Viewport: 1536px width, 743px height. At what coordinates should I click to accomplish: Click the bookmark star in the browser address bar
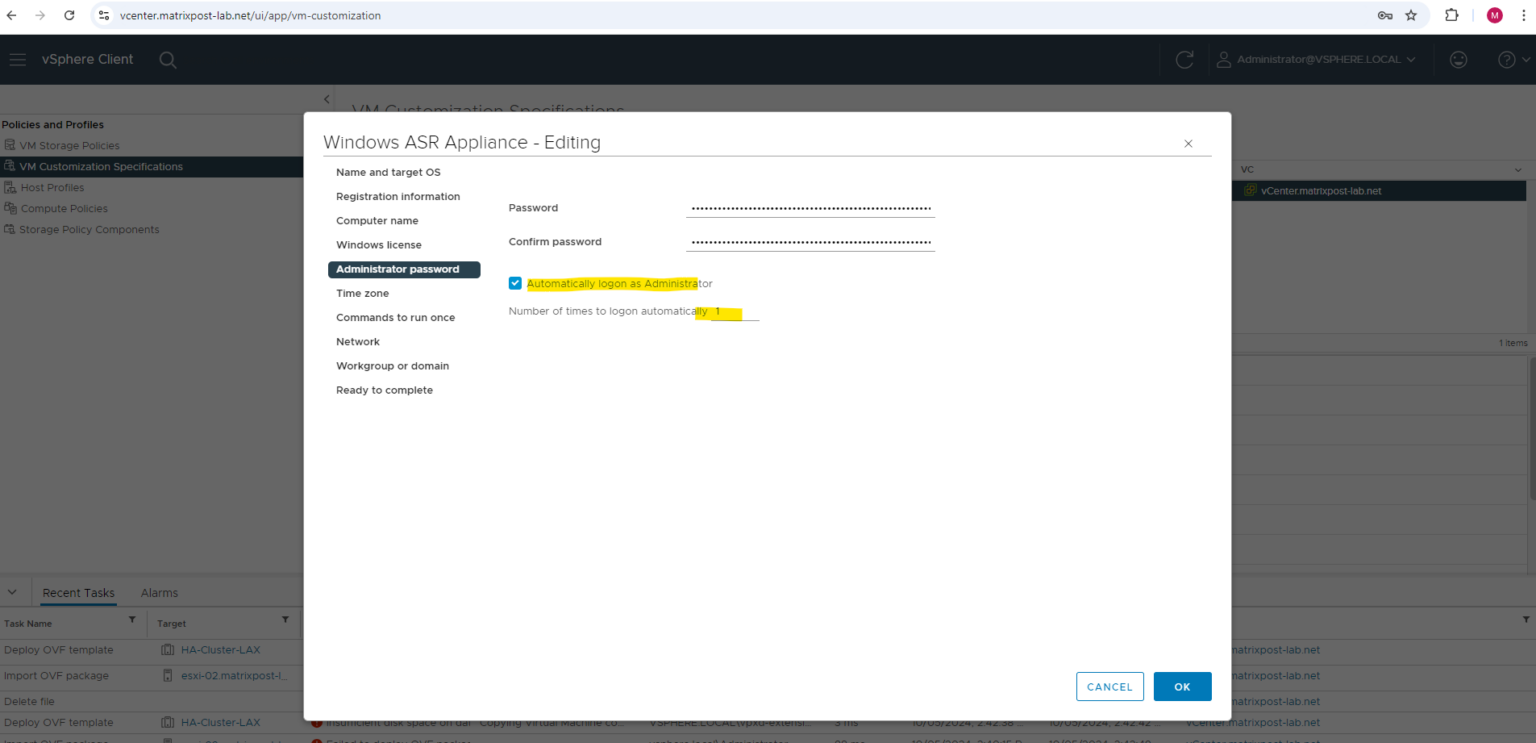[1411, 15]
